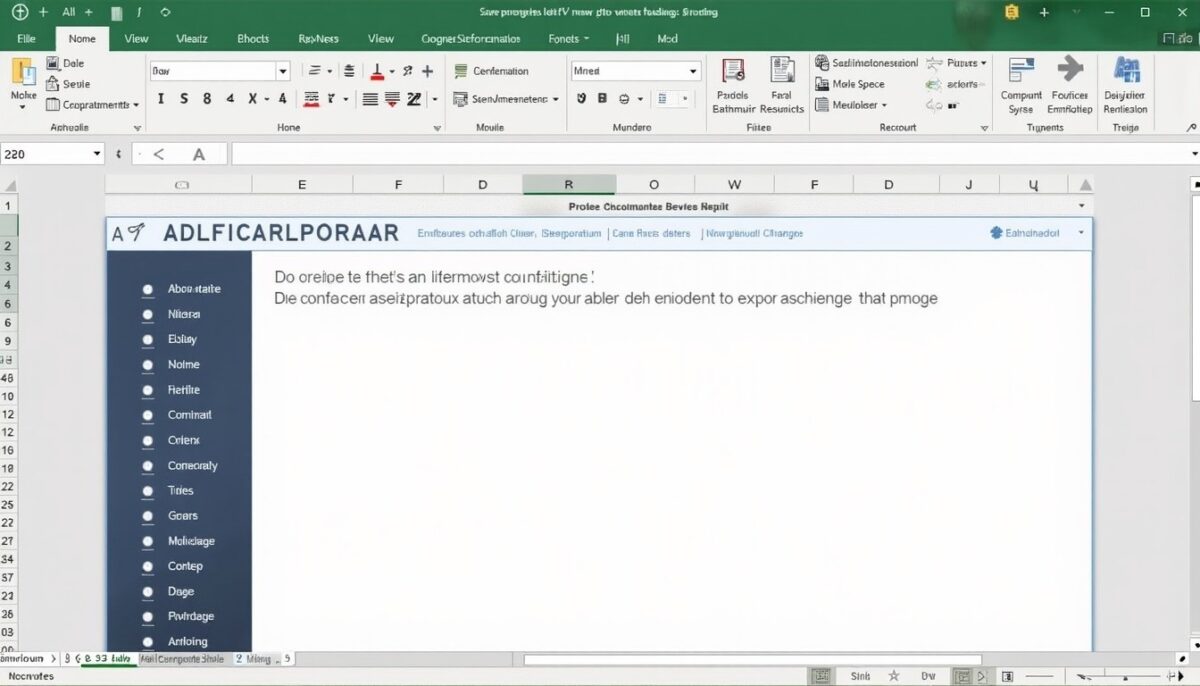Select column E header

point(301,185)
